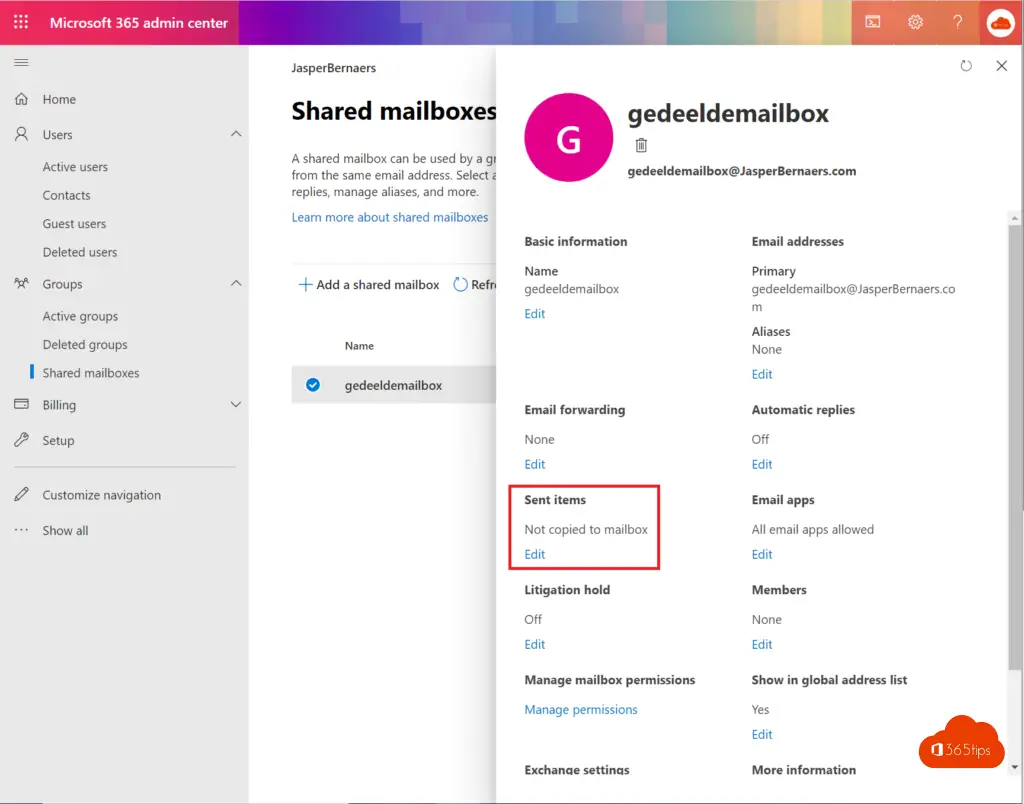Click Manage permissions link
This screenshot has height=804, width=1024.
click(581, 710)
